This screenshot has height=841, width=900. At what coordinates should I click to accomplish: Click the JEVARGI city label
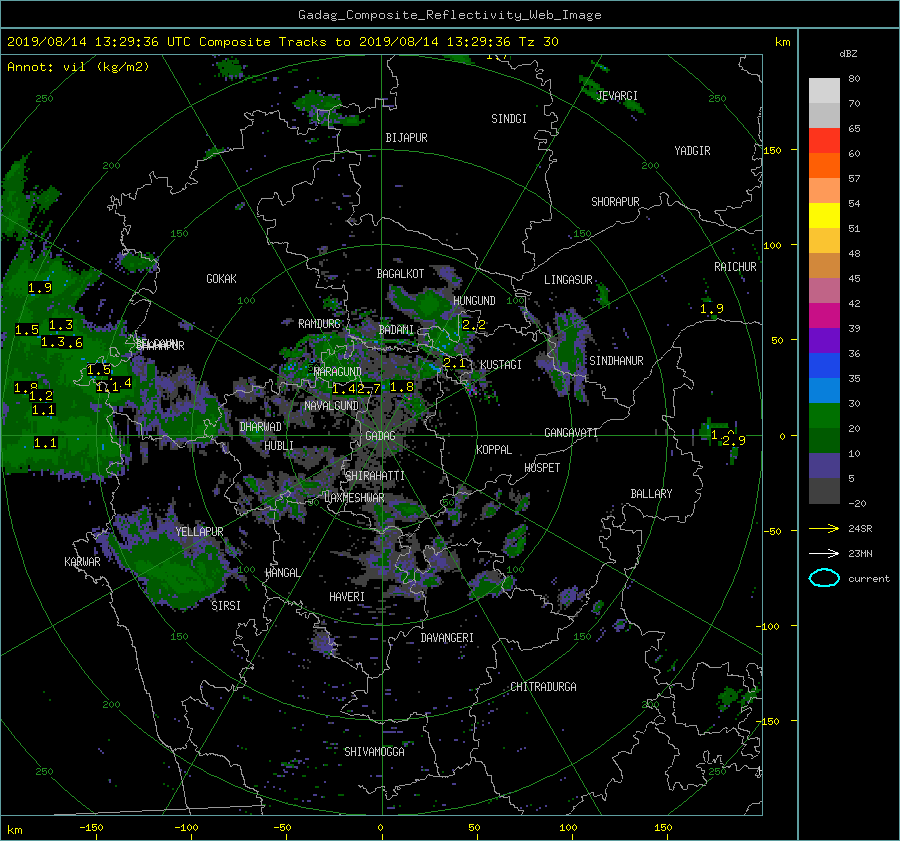pyautogui.click(x=617, y=96)
